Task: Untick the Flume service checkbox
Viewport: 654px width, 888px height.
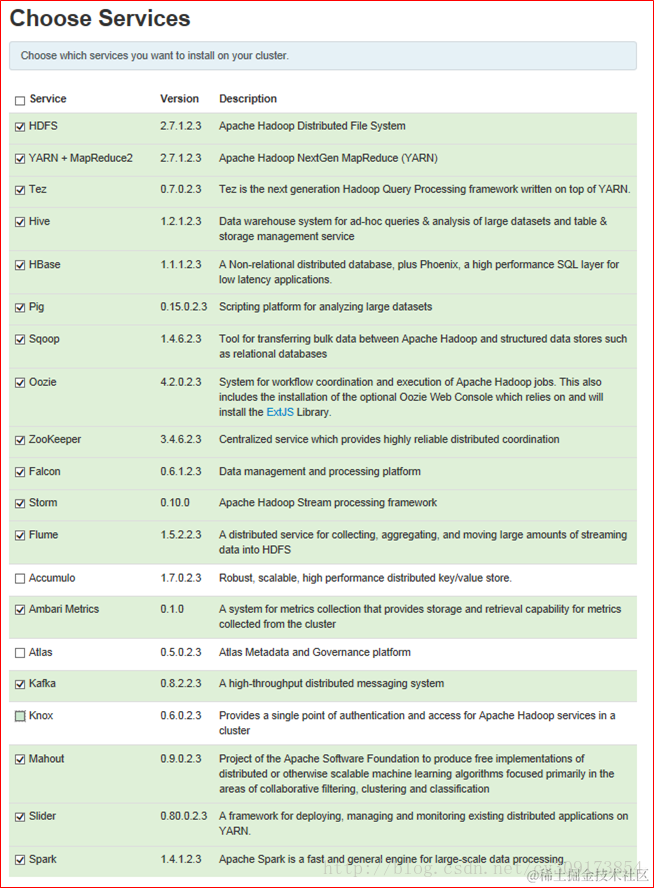Action: pos(20,536)
